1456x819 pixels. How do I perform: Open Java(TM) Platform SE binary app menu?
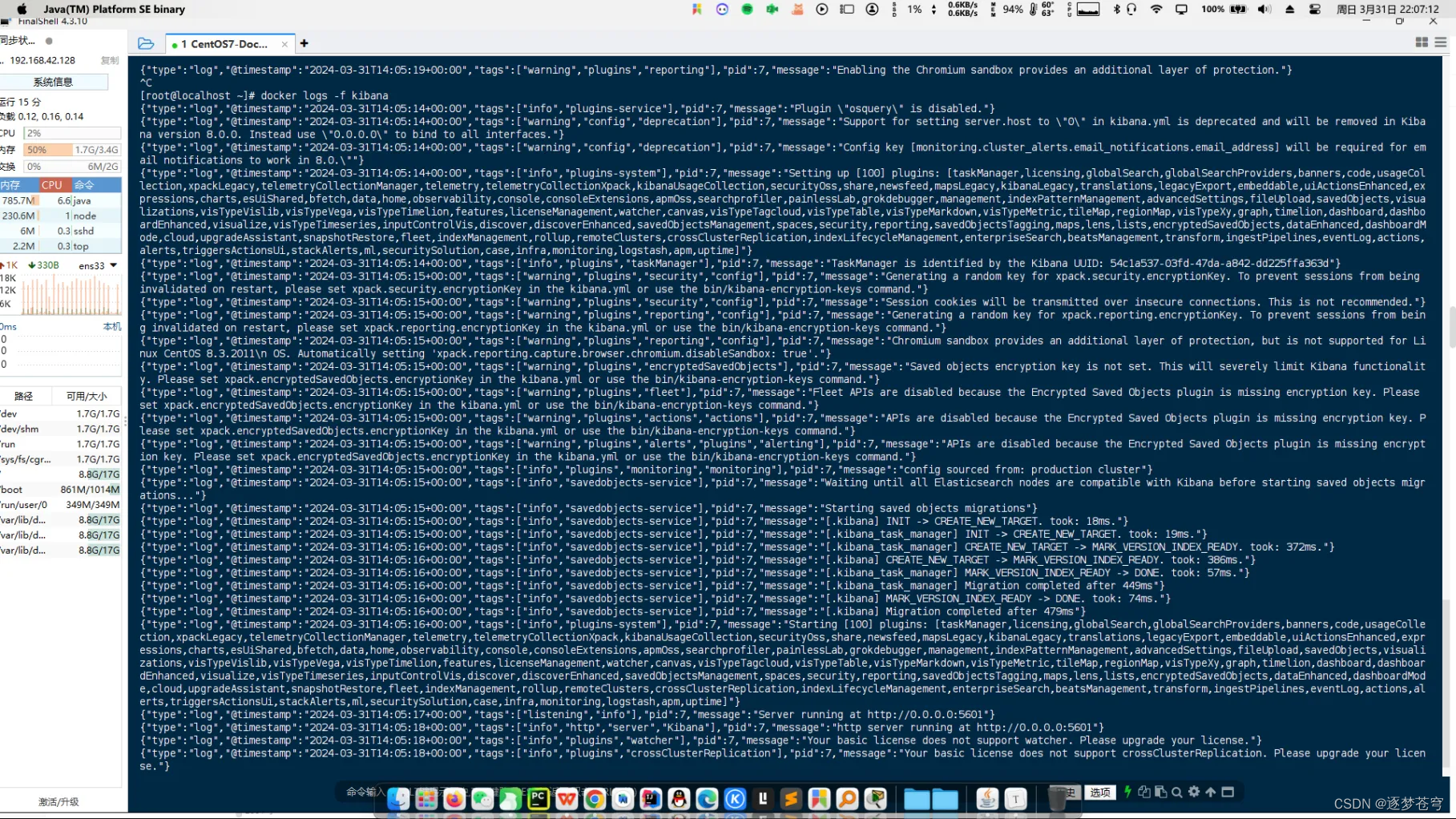point(114,9)
